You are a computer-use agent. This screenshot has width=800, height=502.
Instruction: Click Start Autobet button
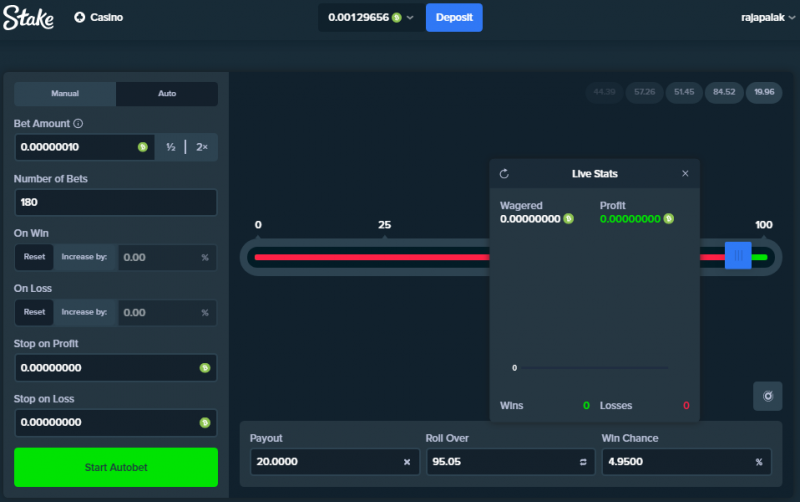[116, 467]
